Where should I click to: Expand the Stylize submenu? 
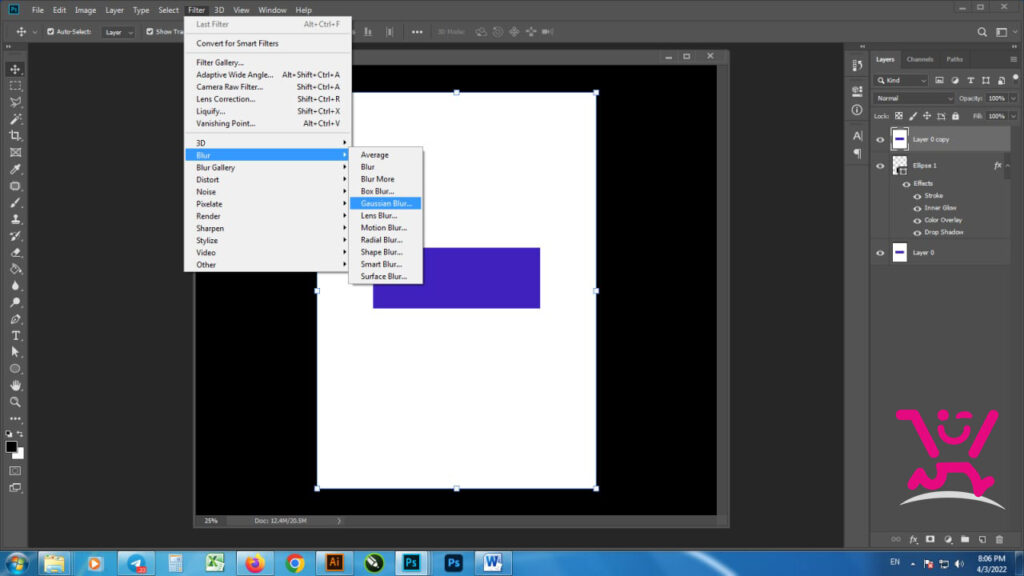point(267,240)
